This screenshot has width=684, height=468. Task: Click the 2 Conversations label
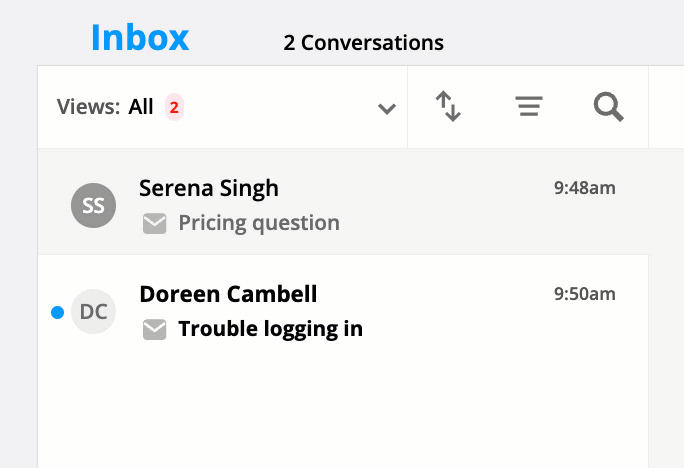pos(363,43)
